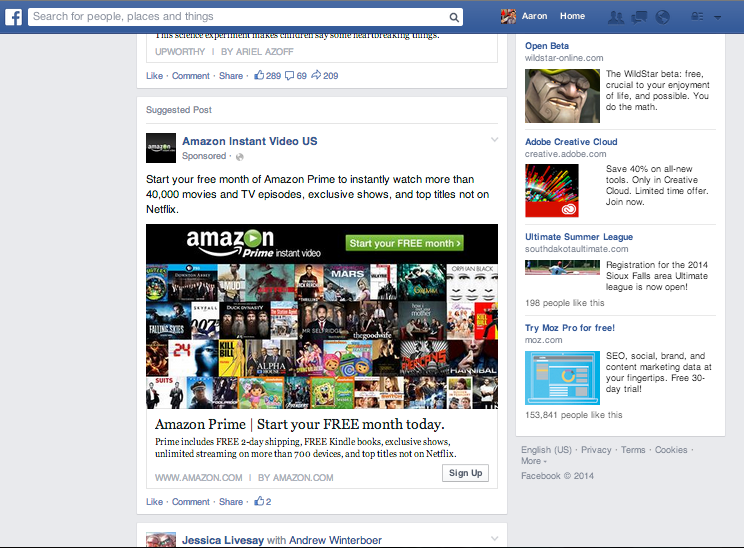
Task: Click the Ultimate league field ad image
Action: [562, 268]
